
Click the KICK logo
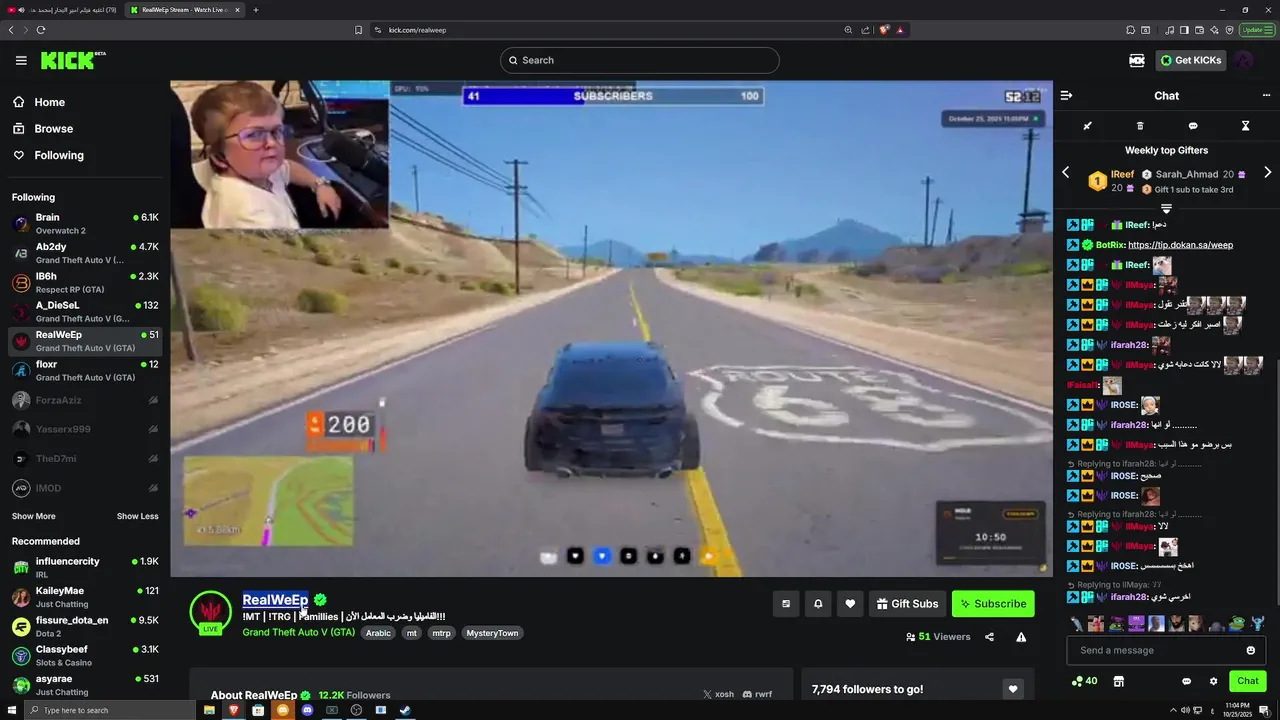pyautogui.click(x=73, y=60)
